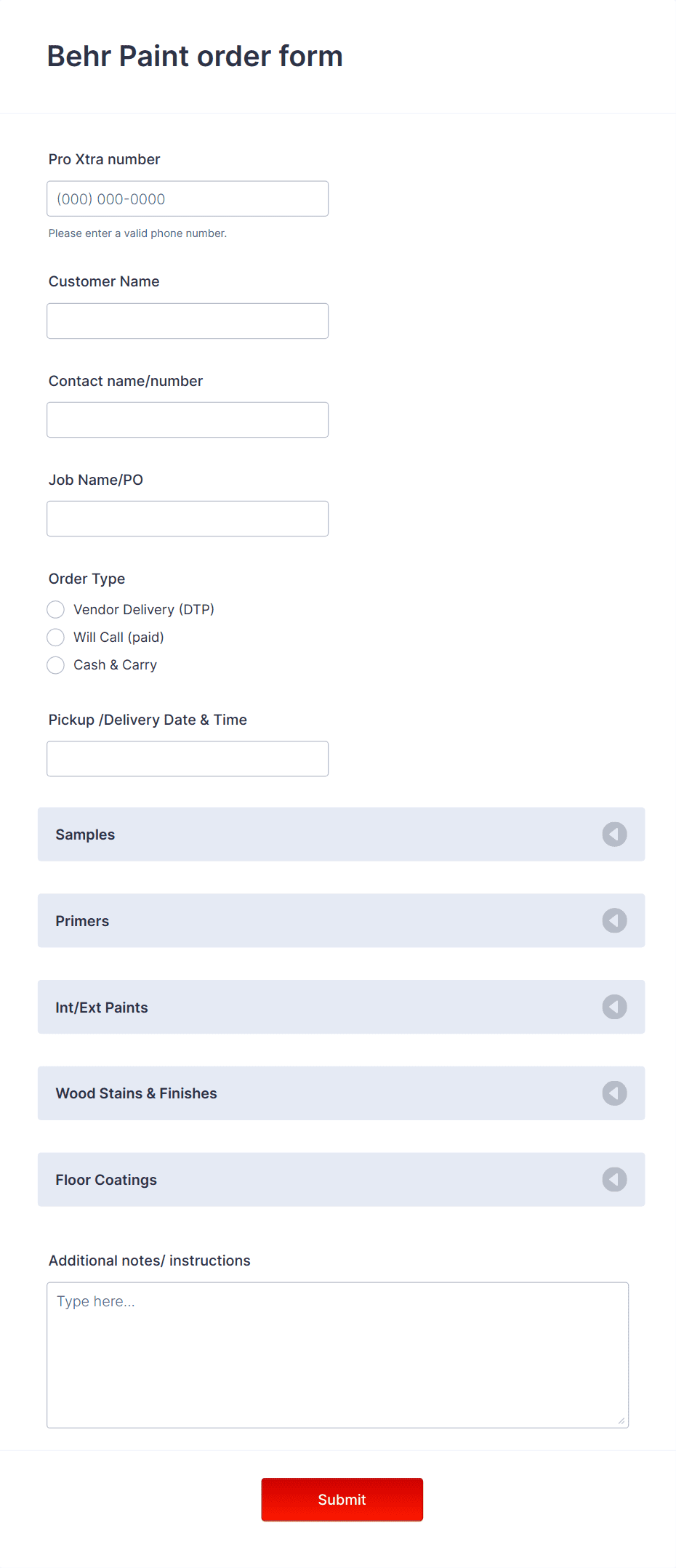Focus the Customer Name field
Viewport: 676px width, 1568px height.
click(x=187, y=320)
